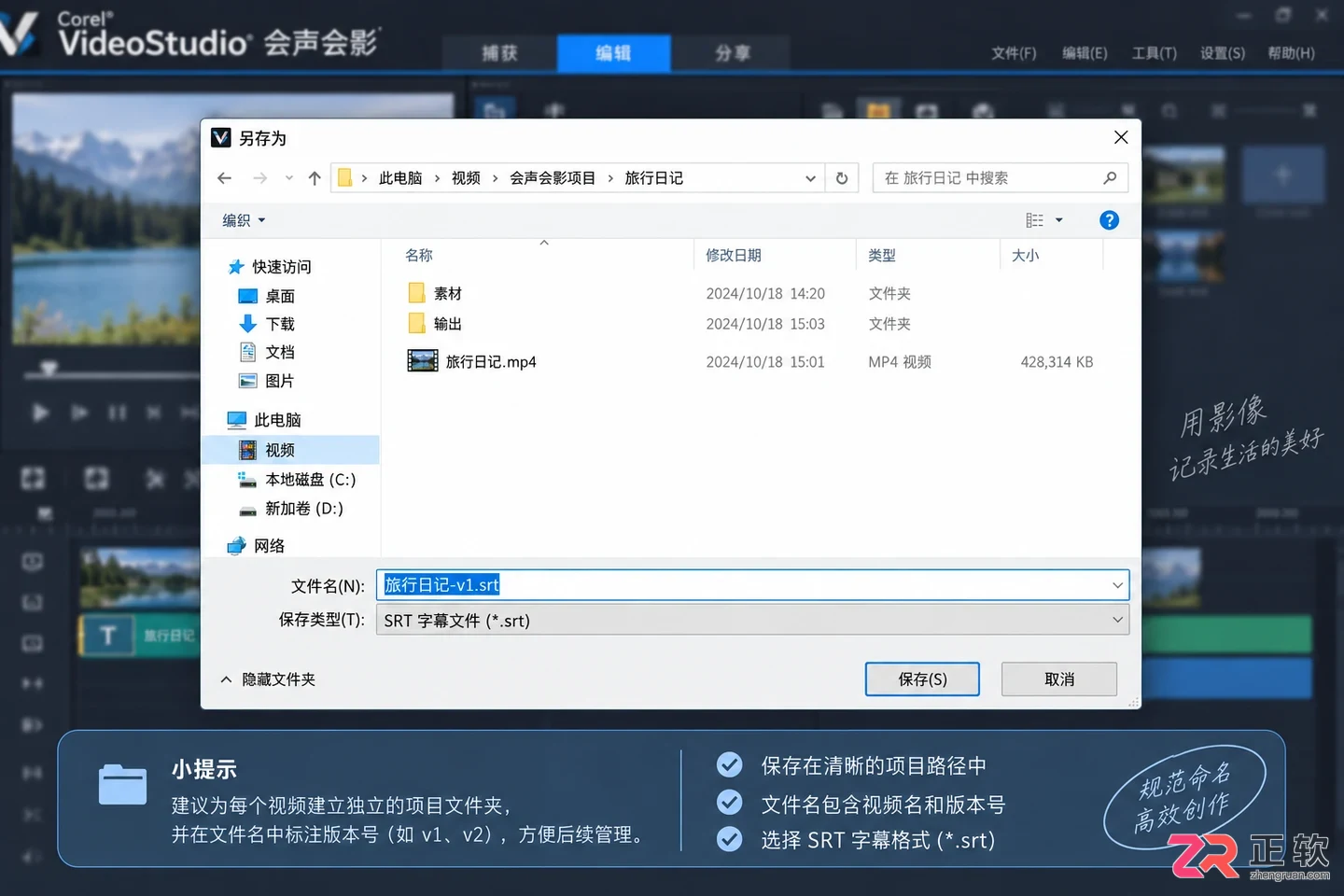
Task: Sort files by 名称 column
Action: [x=419, y=255]
